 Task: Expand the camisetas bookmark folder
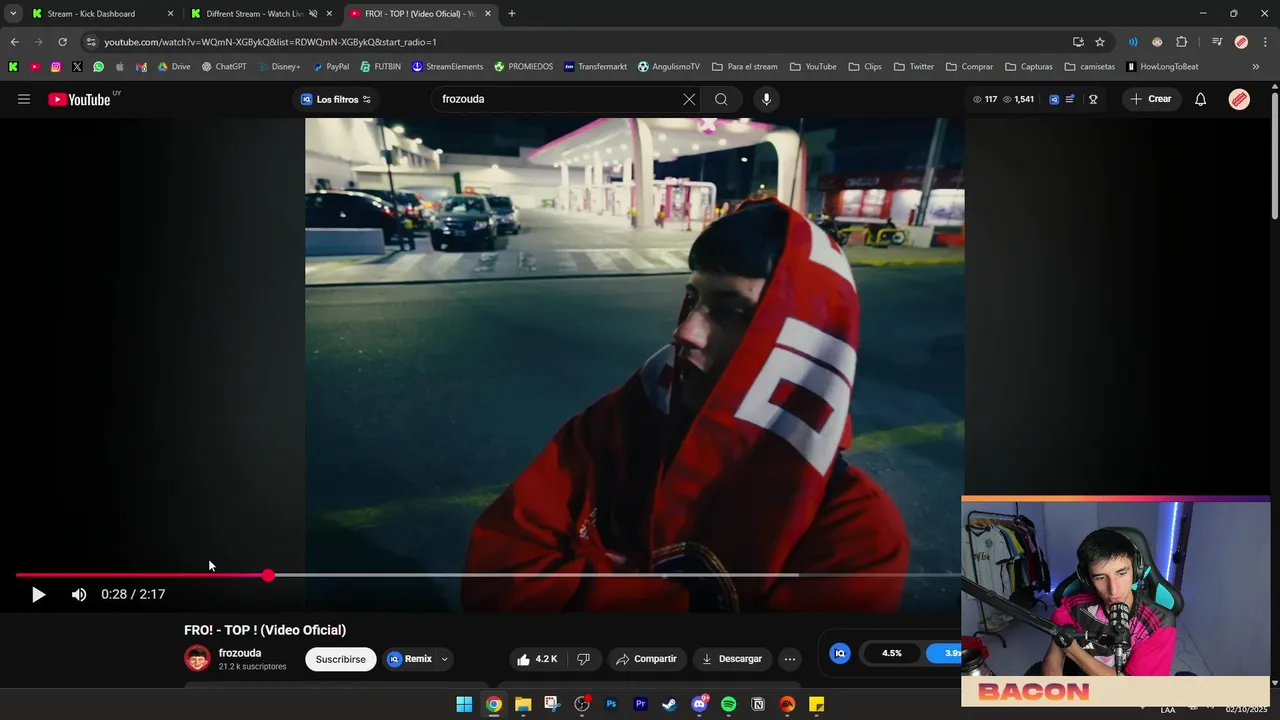[x=1090, y=67]
